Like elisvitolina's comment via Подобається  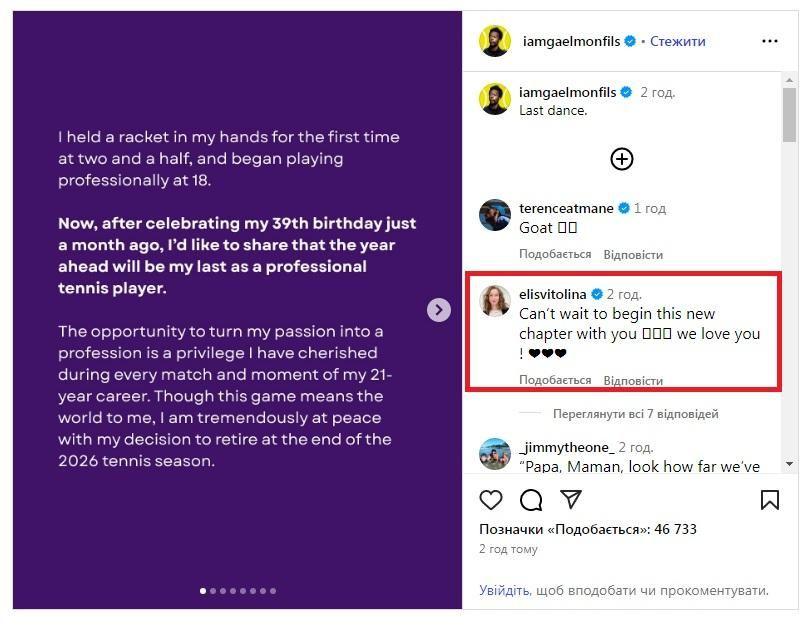[555, 380]
